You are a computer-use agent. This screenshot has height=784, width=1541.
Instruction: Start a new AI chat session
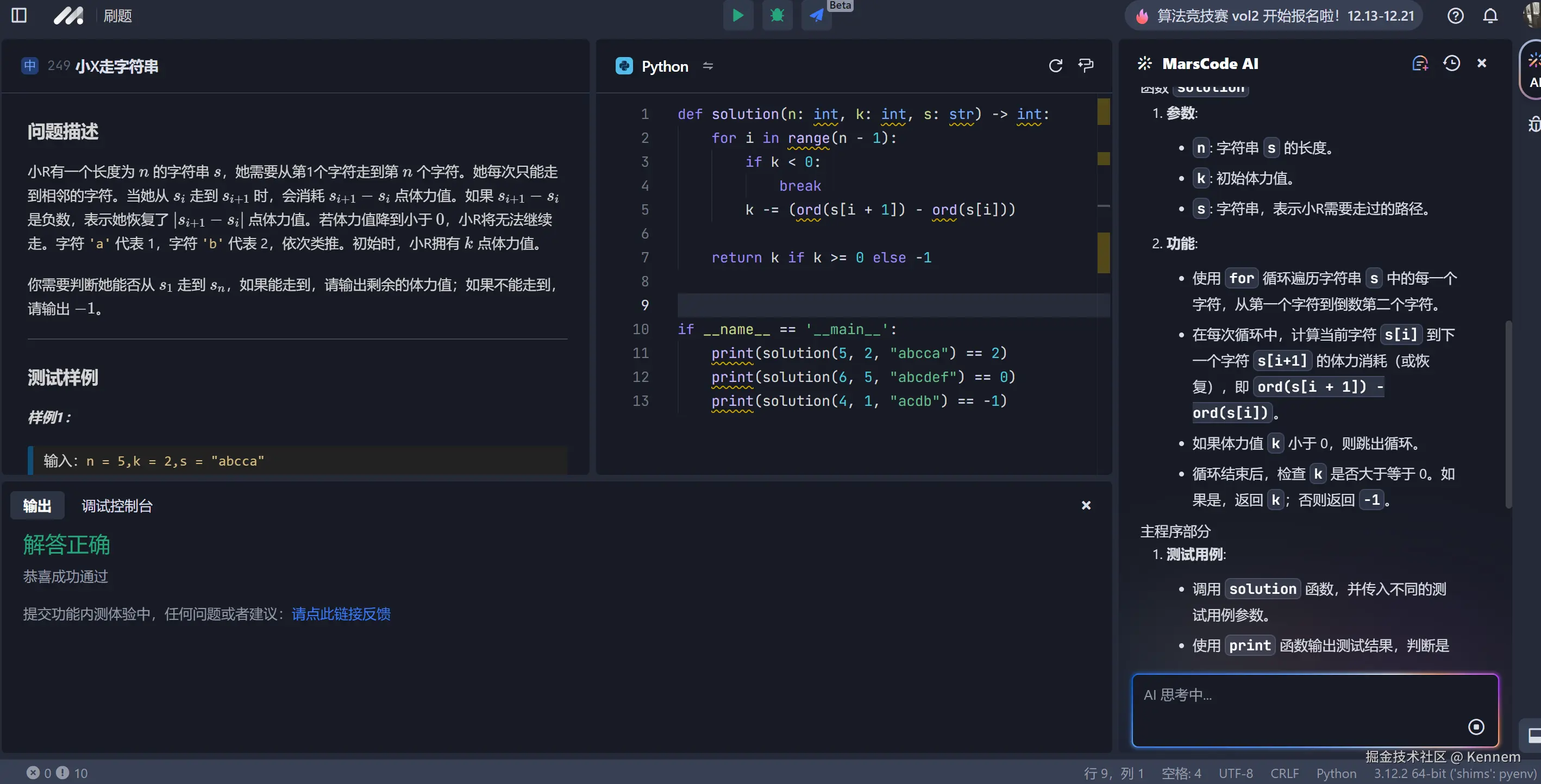(x=1420, y=64)
